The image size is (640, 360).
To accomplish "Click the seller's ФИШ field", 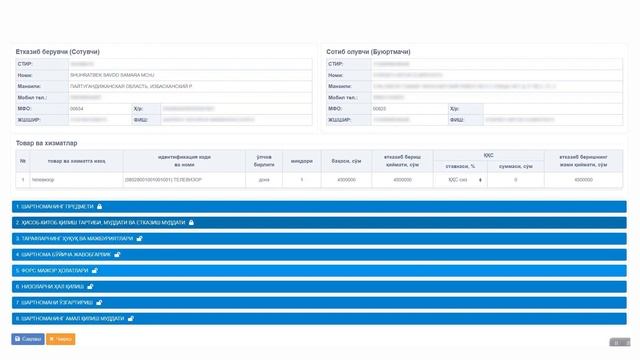I will [236, 120].
